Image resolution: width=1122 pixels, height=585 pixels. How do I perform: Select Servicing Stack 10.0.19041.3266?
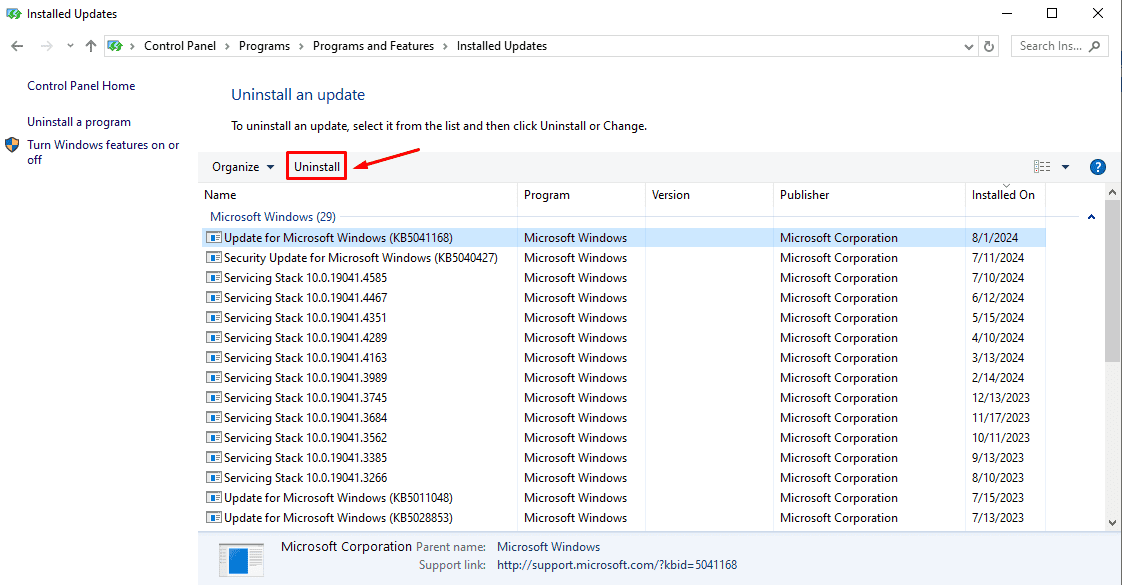[x=624, y=478]
